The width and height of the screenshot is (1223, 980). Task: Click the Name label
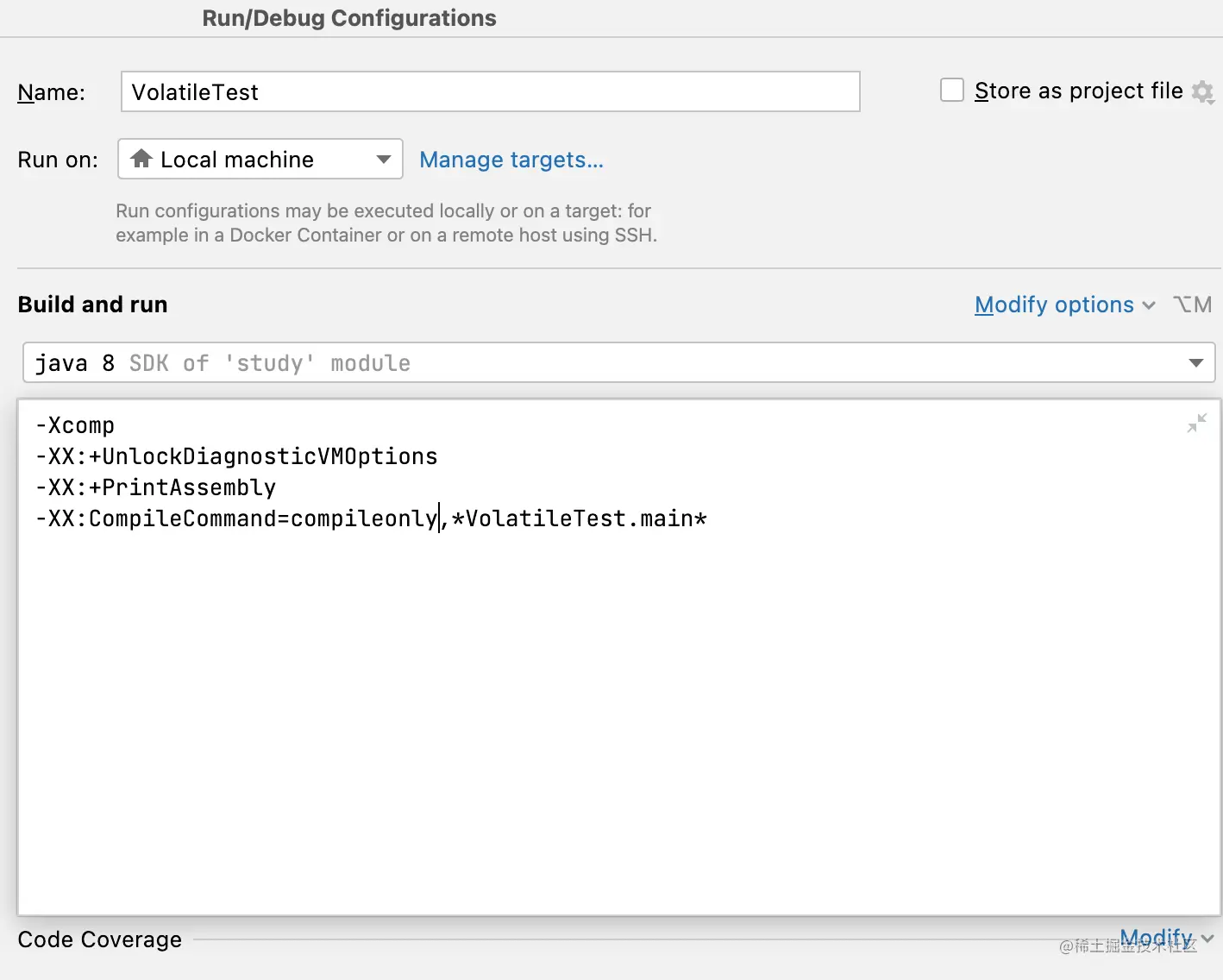point(52,92)
